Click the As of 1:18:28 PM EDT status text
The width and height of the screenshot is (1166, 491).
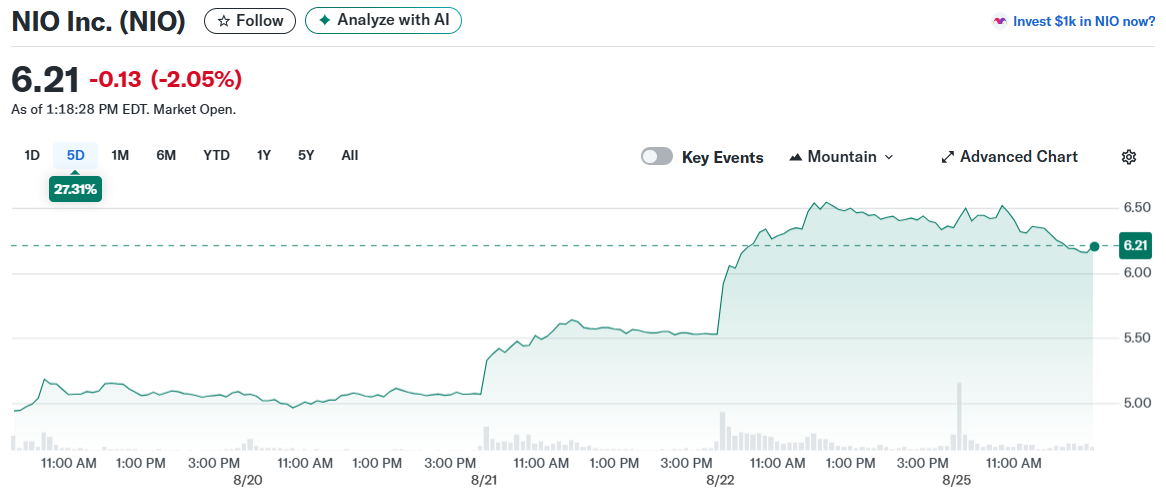click(x=123, y=110)
